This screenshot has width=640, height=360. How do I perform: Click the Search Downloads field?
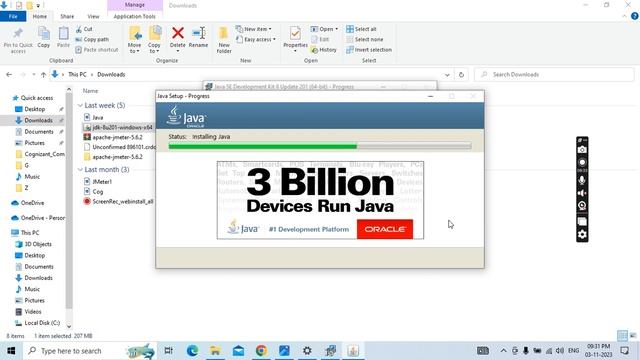554,75
